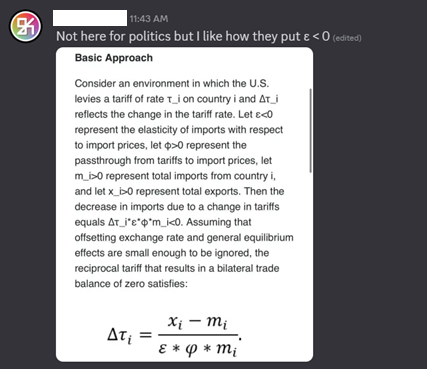This screenshot has width=427, height=369.
Task: Click the "(edited)" label after the message
Action: tap(347, 38)
